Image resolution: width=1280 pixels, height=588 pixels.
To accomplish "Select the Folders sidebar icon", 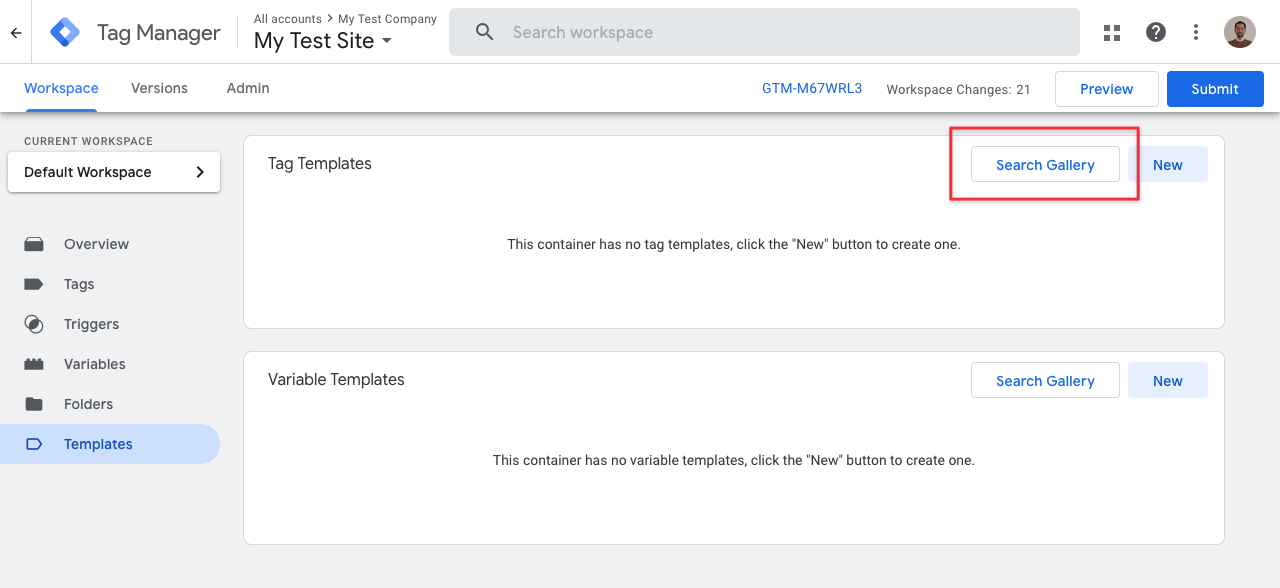I will point(34,404).
